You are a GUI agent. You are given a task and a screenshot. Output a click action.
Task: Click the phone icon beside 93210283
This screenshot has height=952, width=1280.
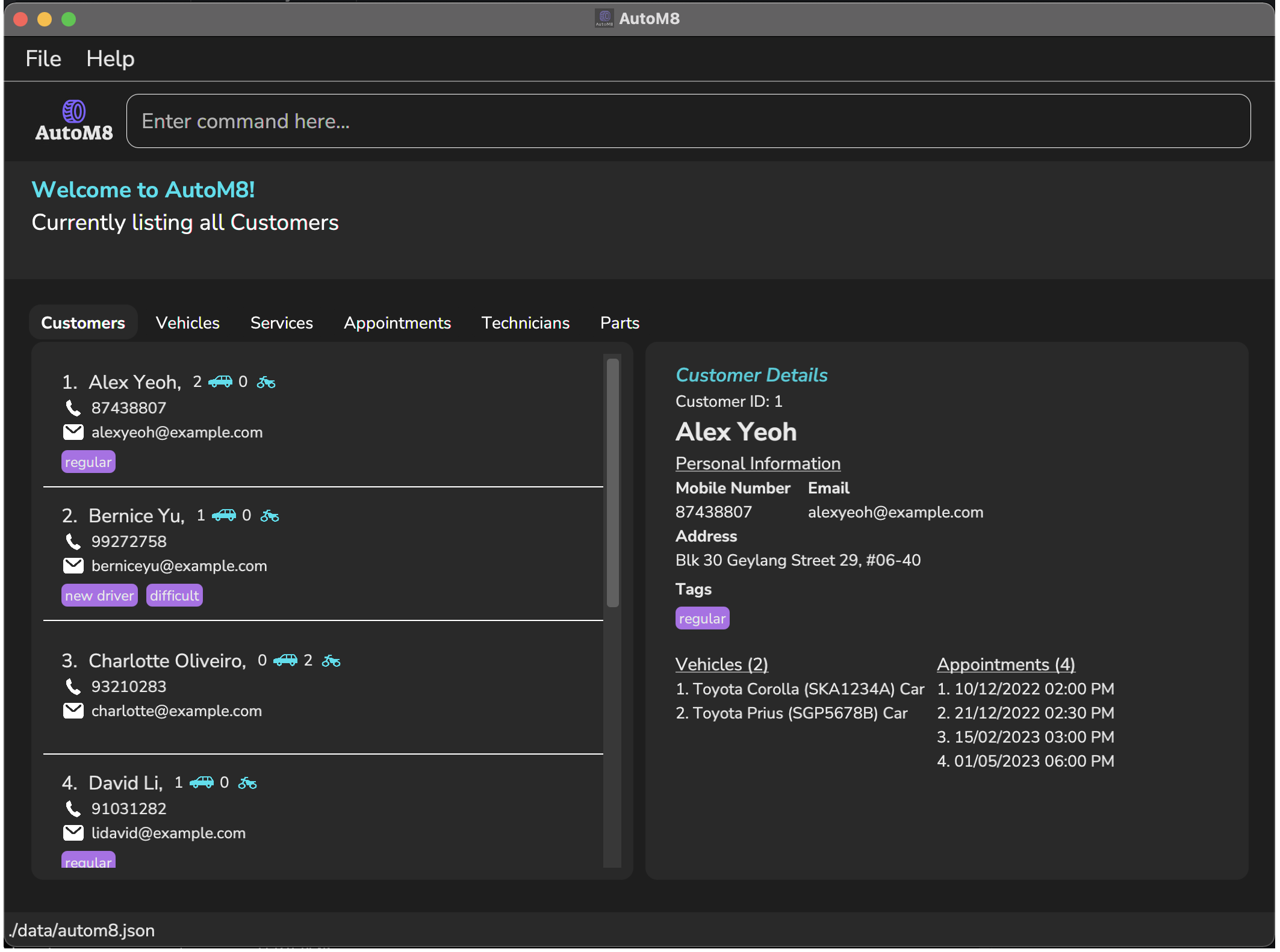point(73,687)
